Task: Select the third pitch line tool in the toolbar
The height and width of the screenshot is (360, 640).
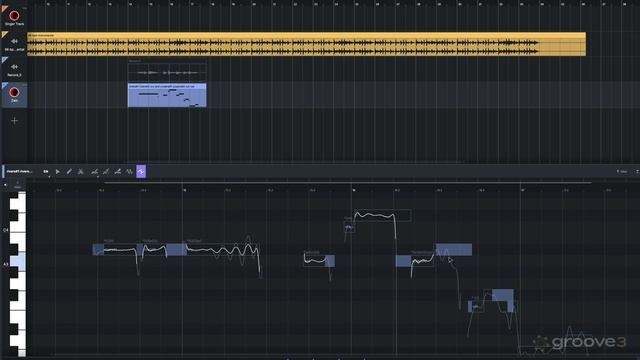Action: 118,172
